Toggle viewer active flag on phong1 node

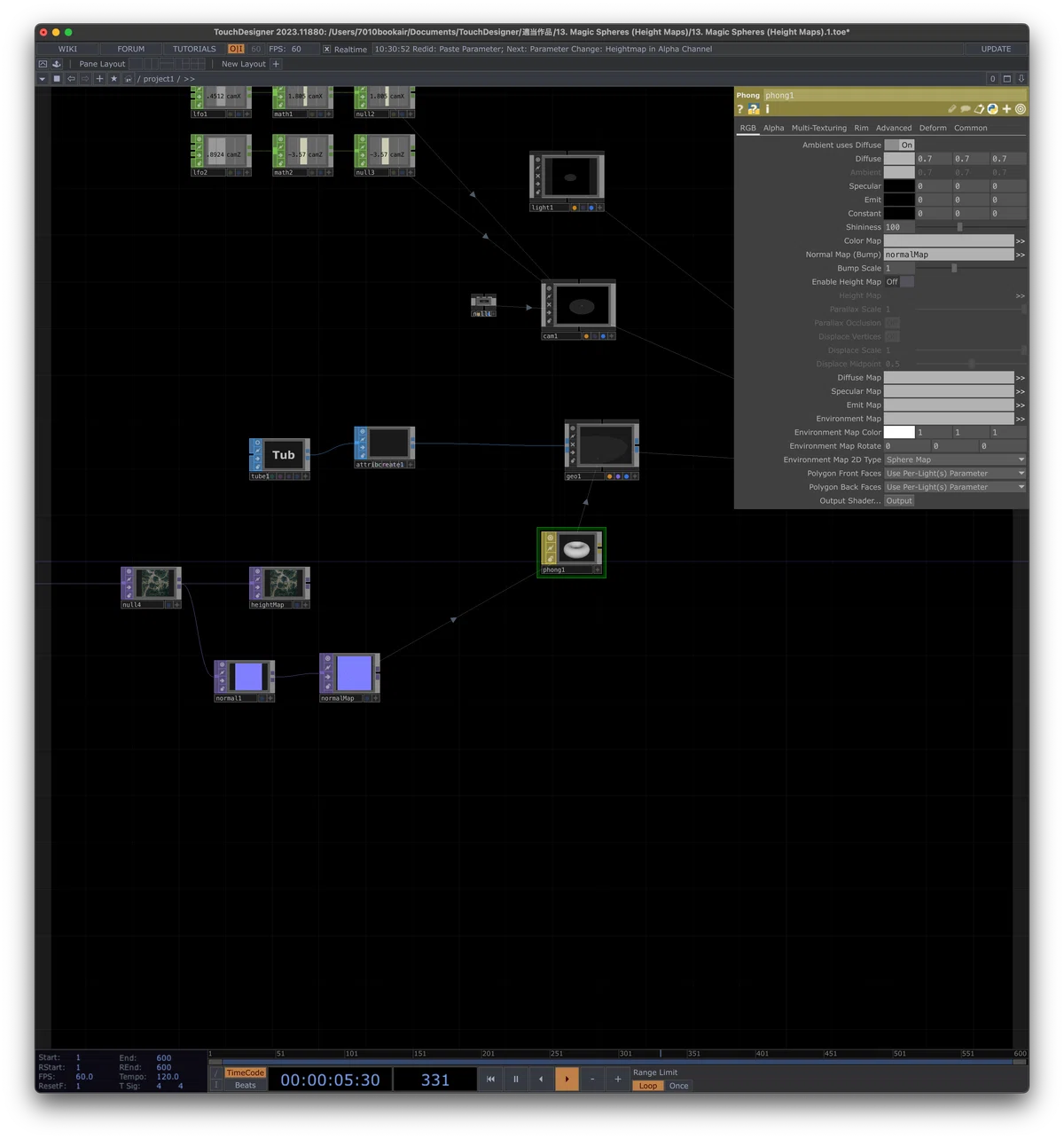click(x=597, y=570)
